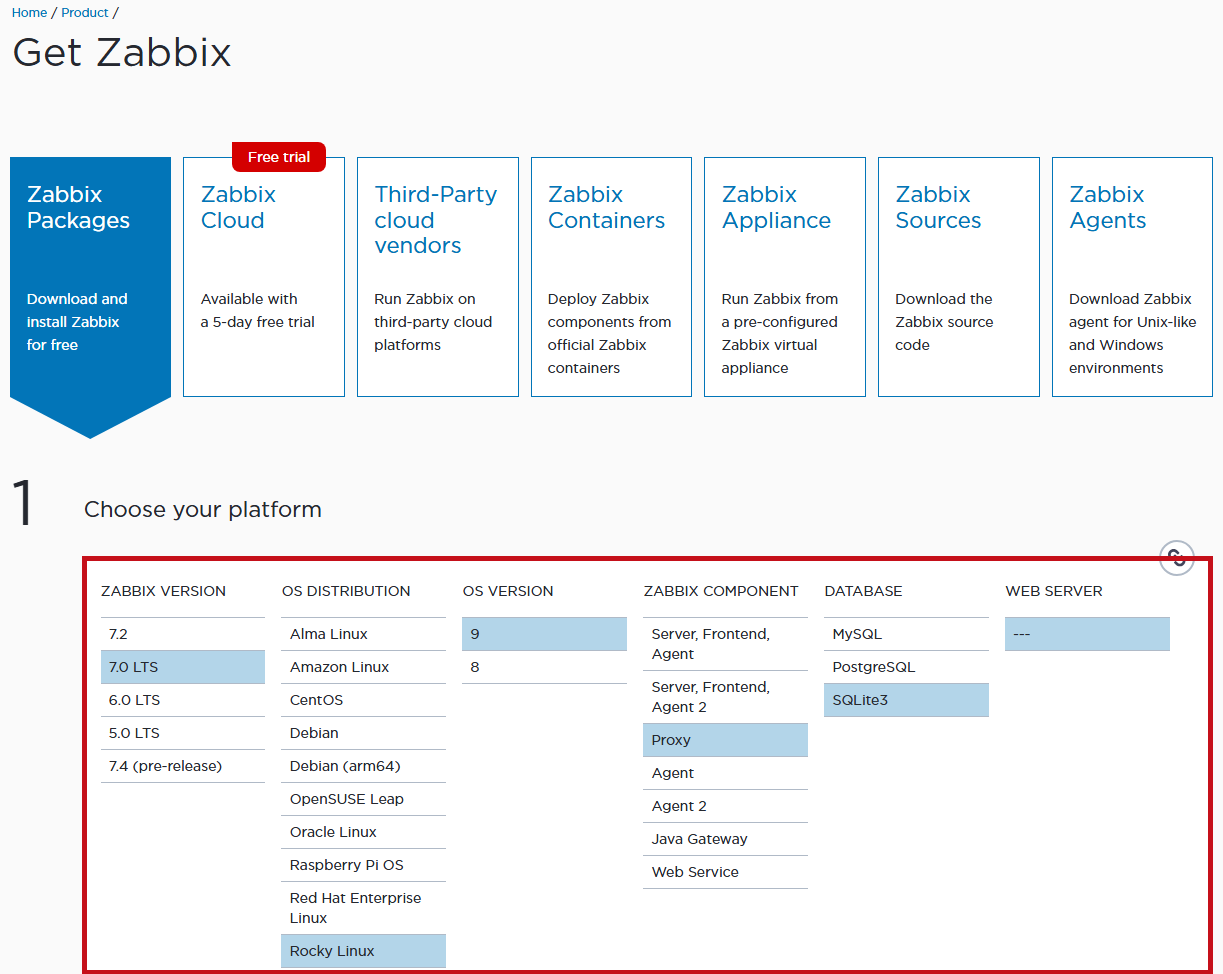Viewport: 1223px width, 974px height.
Task: Click the ZABBIX VERSION column header
Action: 164,591
